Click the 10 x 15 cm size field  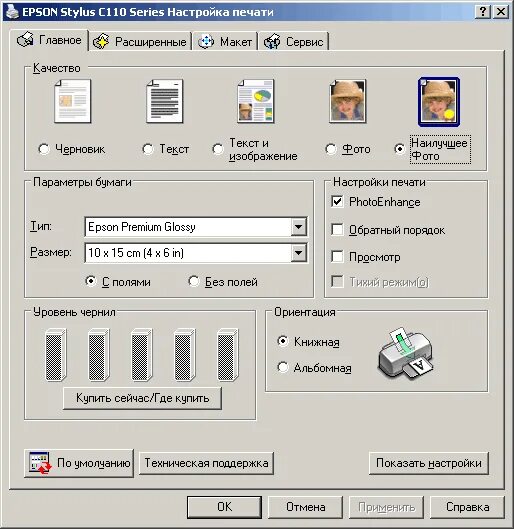point(196,253)
